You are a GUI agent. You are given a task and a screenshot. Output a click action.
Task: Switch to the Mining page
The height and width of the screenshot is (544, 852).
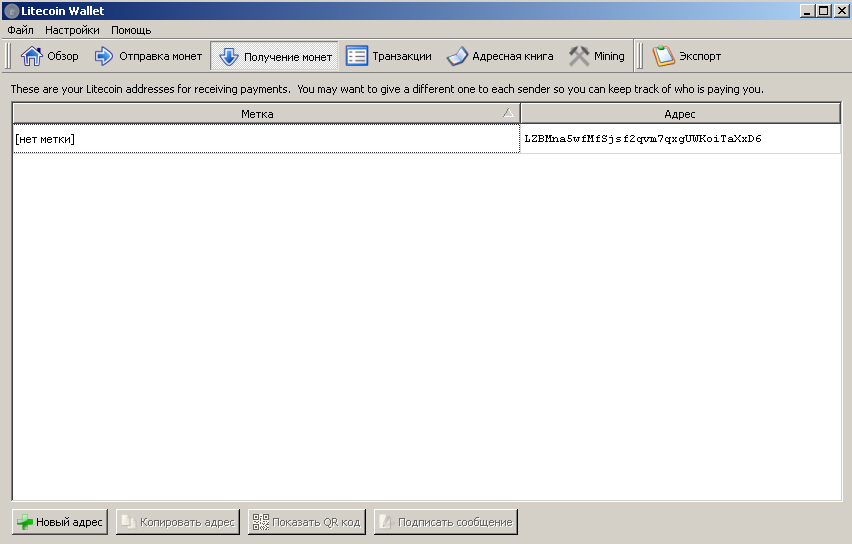597,56
